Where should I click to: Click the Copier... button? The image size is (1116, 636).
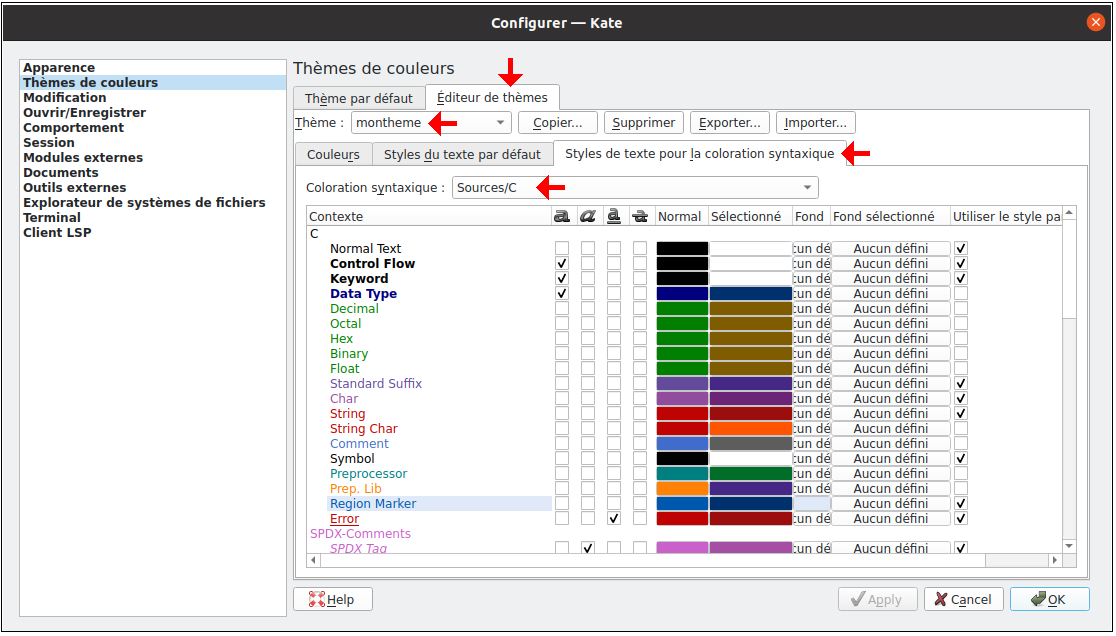pos(557,122)
